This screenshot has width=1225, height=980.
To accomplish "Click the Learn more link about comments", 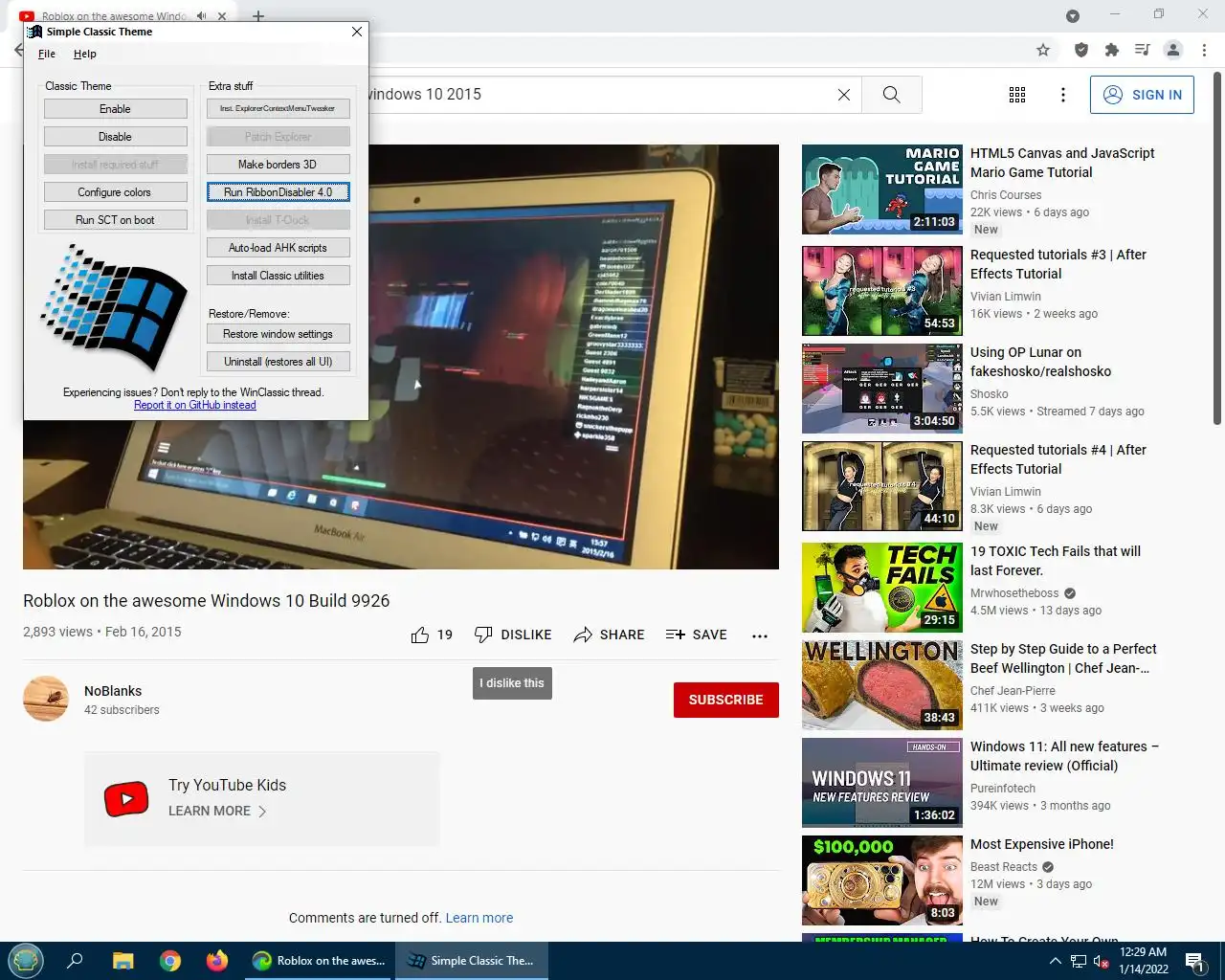I will 479,918.
